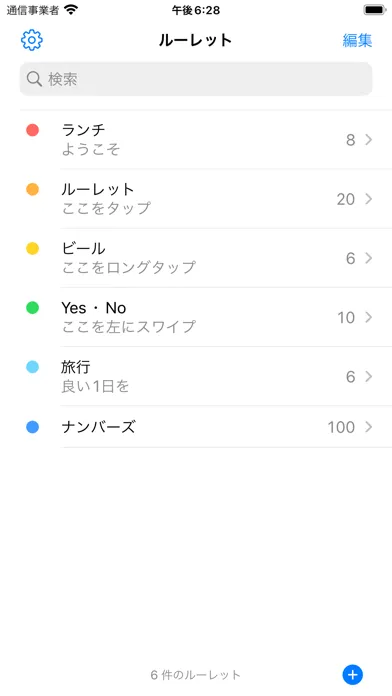This screenshot has width=392, height=696.
Task: Tap the battery indicator icon
Action: 375,9
